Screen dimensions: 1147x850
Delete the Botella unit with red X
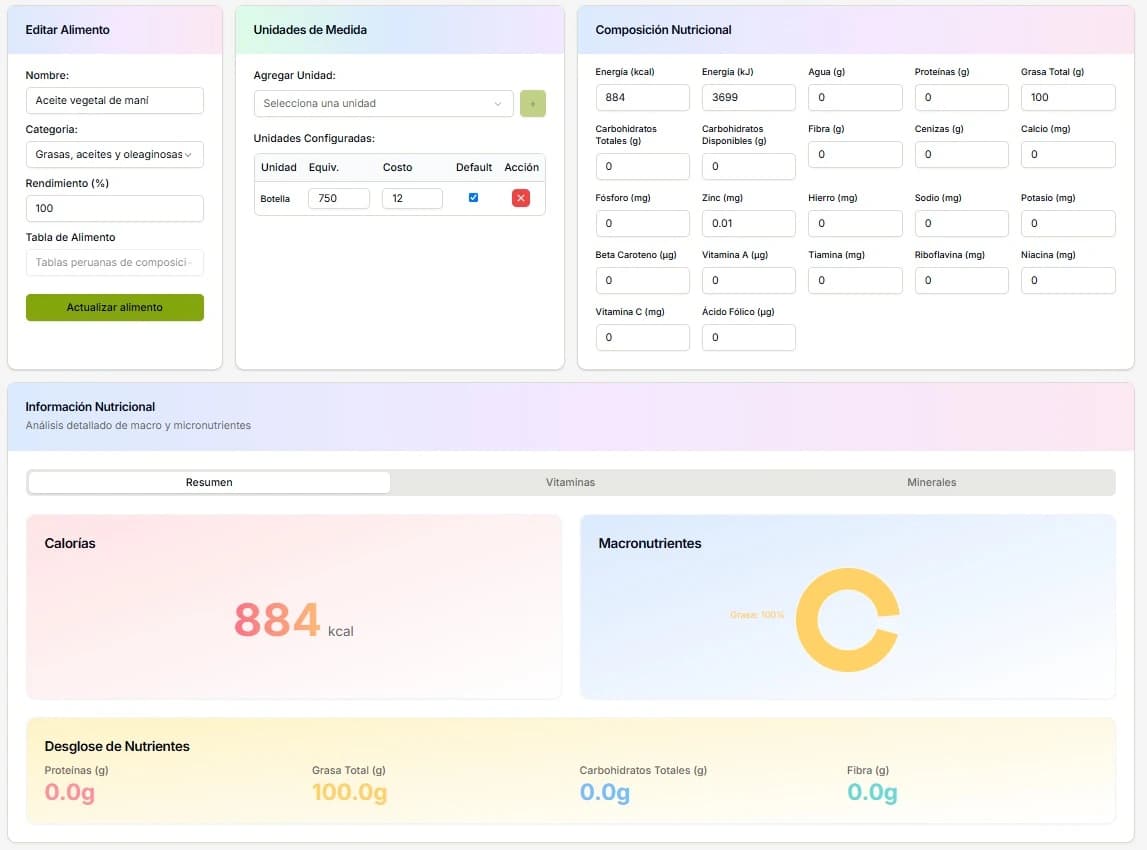(x=520, y=198)
